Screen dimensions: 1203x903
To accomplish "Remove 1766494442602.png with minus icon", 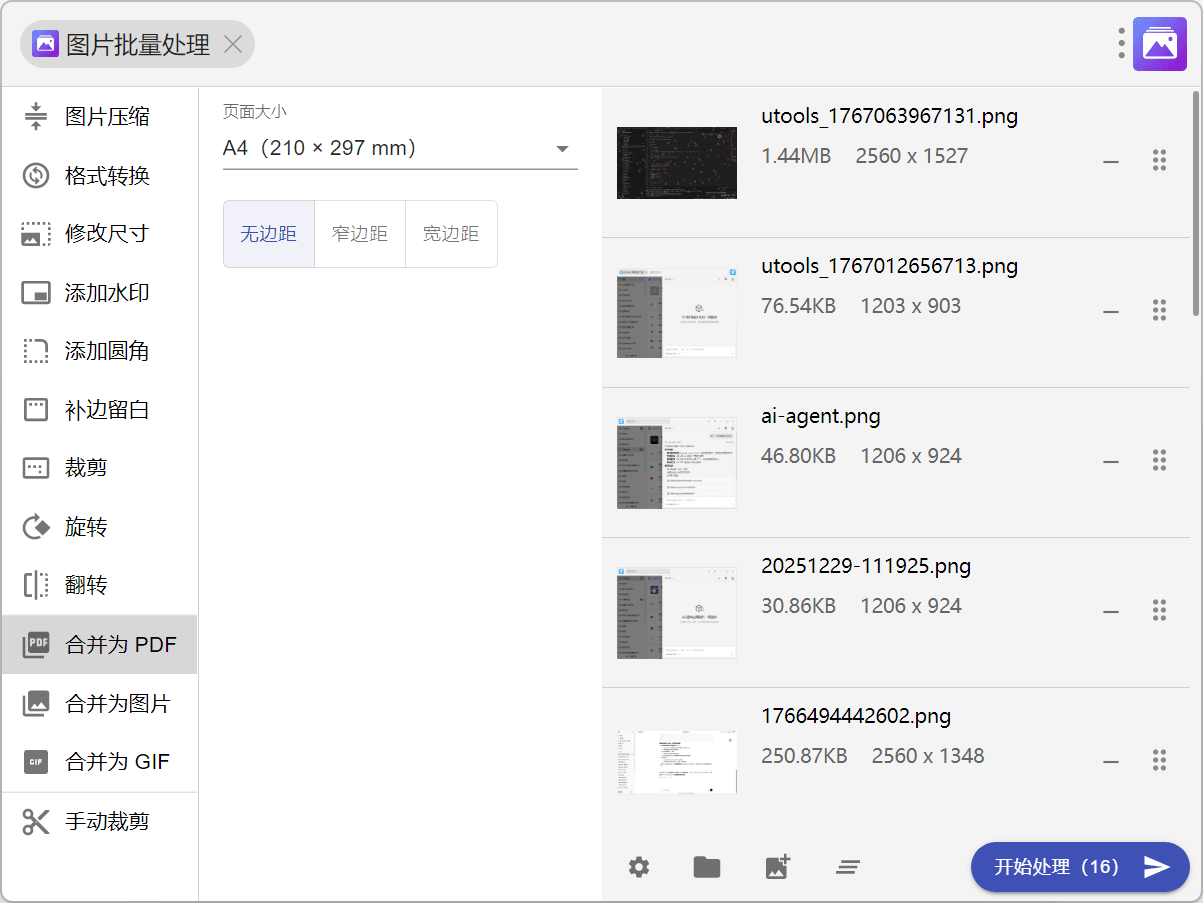I will tap(1111, 761).
